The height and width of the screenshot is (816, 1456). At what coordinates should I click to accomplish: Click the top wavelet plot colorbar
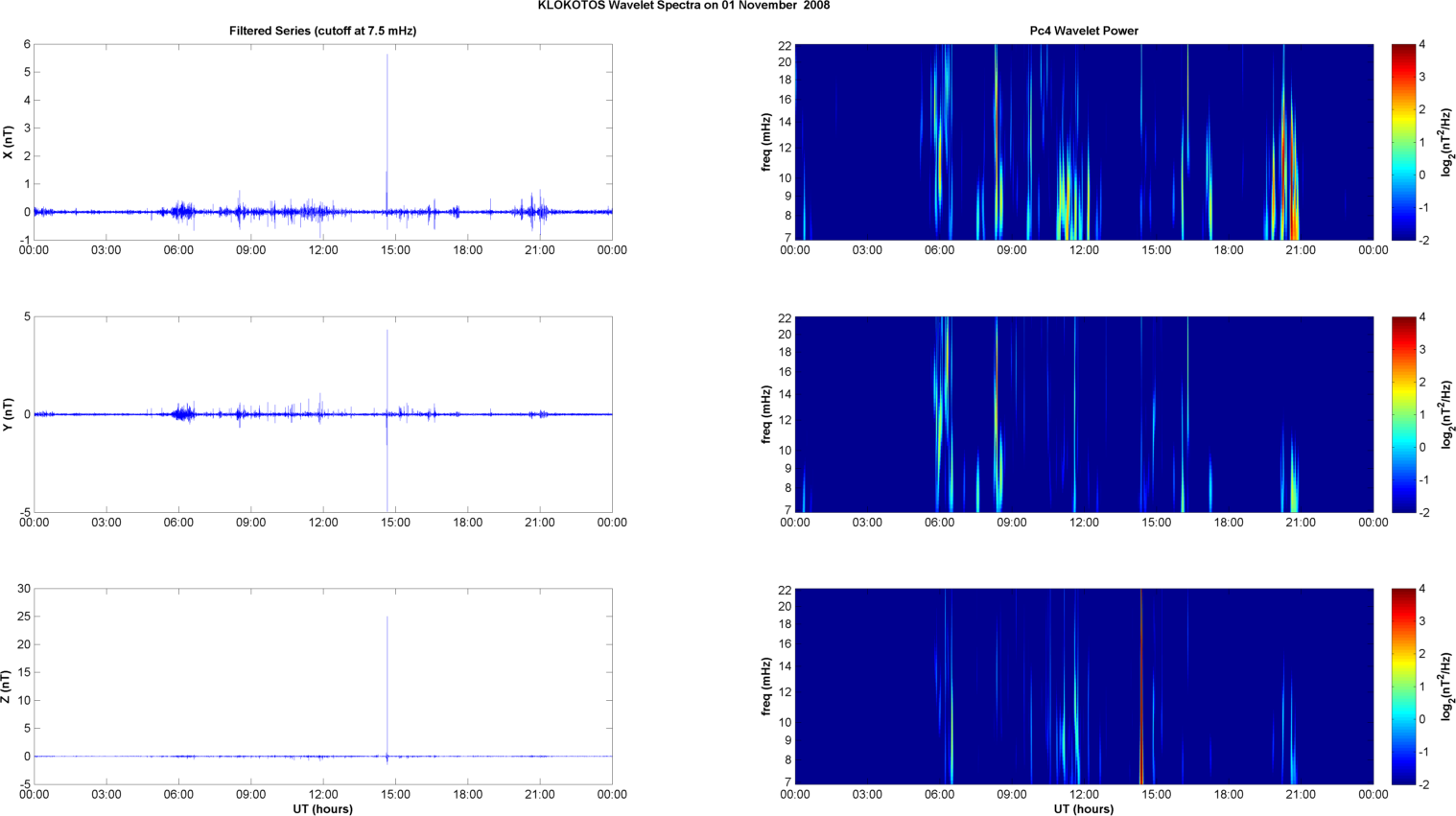coord(1403,142)
